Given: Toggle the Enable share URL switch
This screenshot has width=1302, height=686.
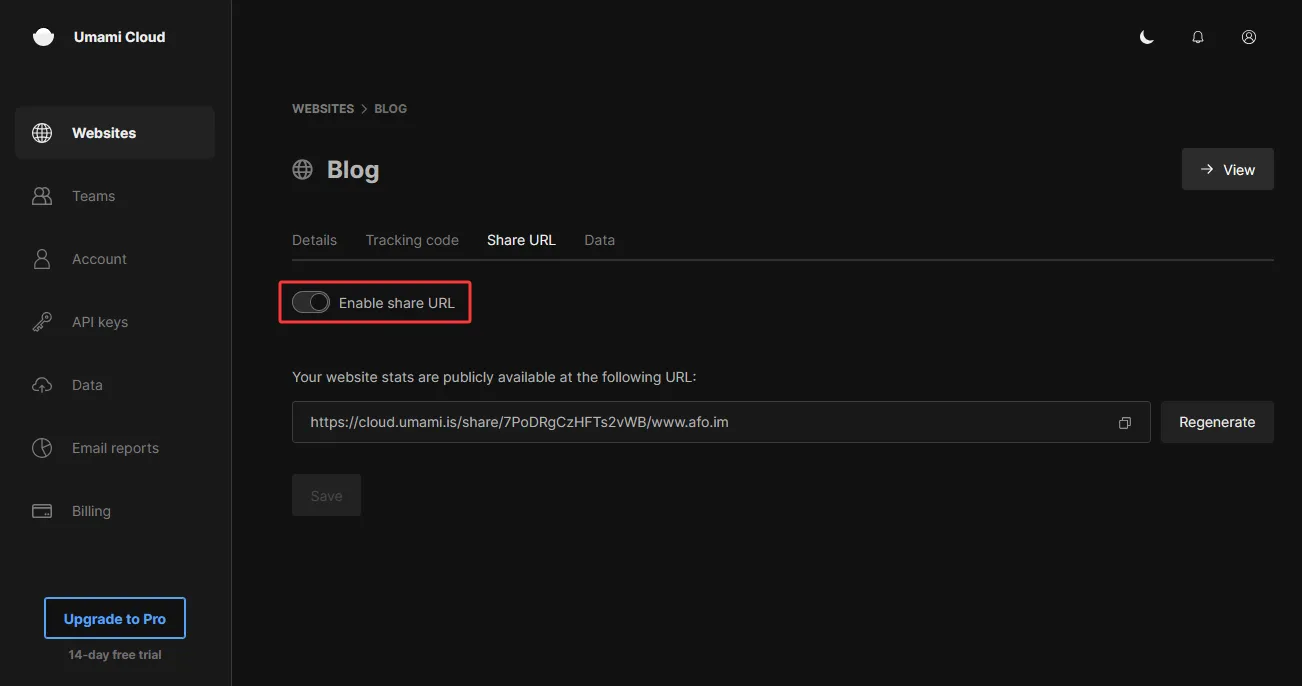Looking at the screenshot, I should click(x=311, y=303).
